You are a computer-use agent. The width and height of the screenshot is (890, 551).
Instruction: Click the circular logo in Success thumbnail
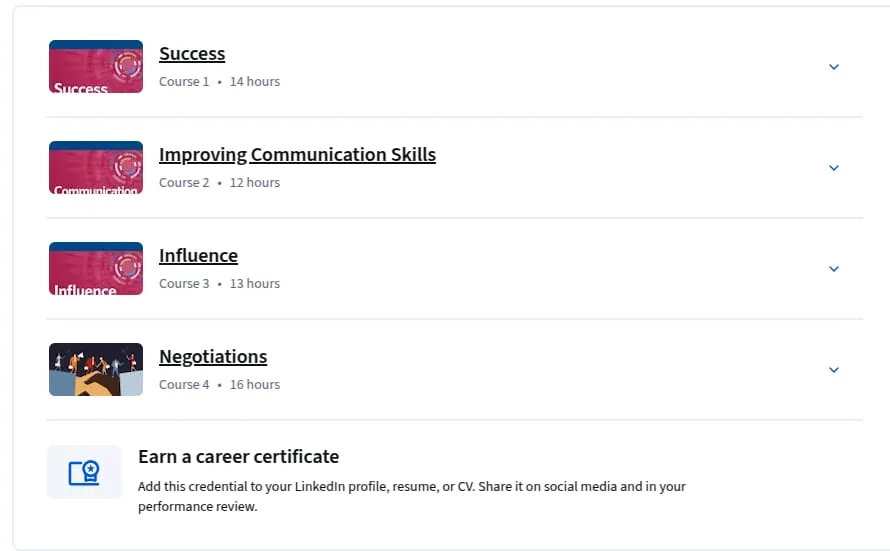point(128,65)
